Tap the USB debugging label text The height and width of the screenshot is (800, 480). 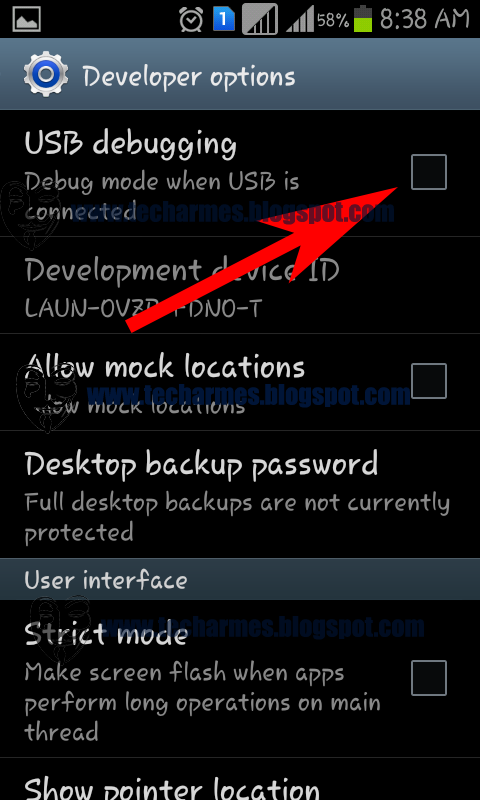pos(131,144)
